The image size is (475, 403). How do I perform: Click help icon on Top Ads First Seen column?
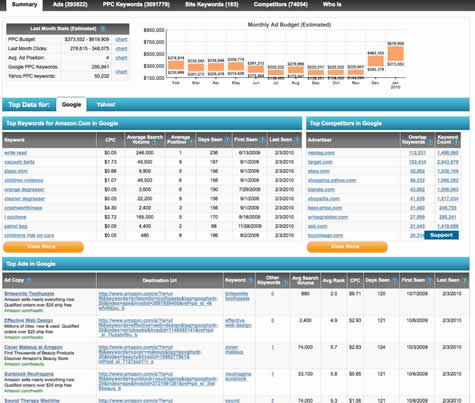430,280
